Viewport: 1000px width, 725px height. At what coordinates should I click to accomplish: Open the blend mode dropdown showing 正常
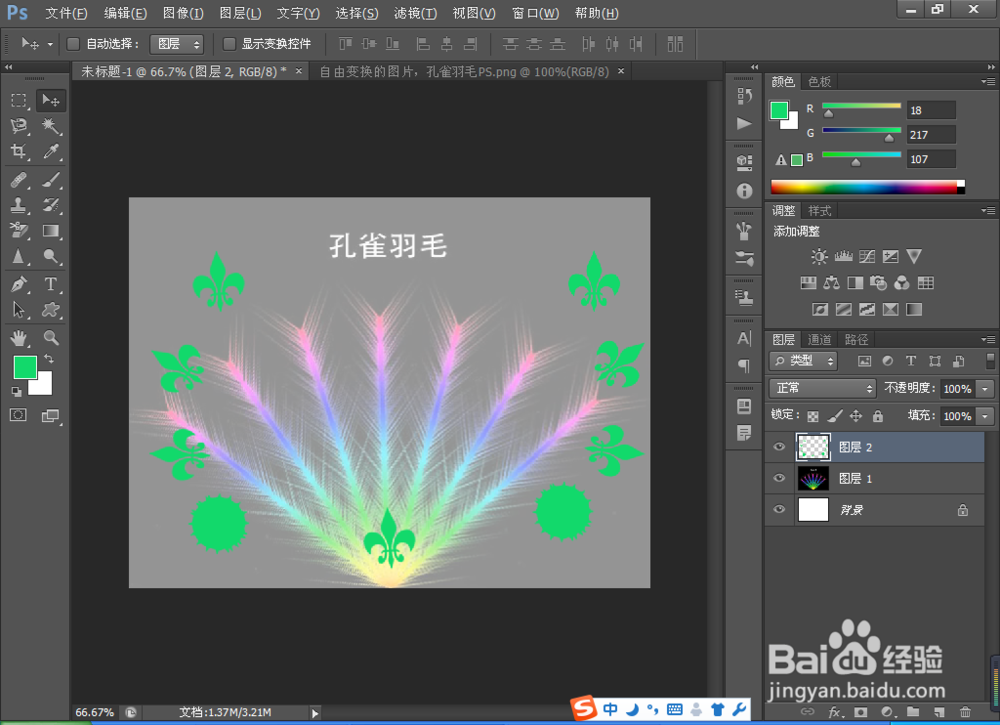pos(820,388)
